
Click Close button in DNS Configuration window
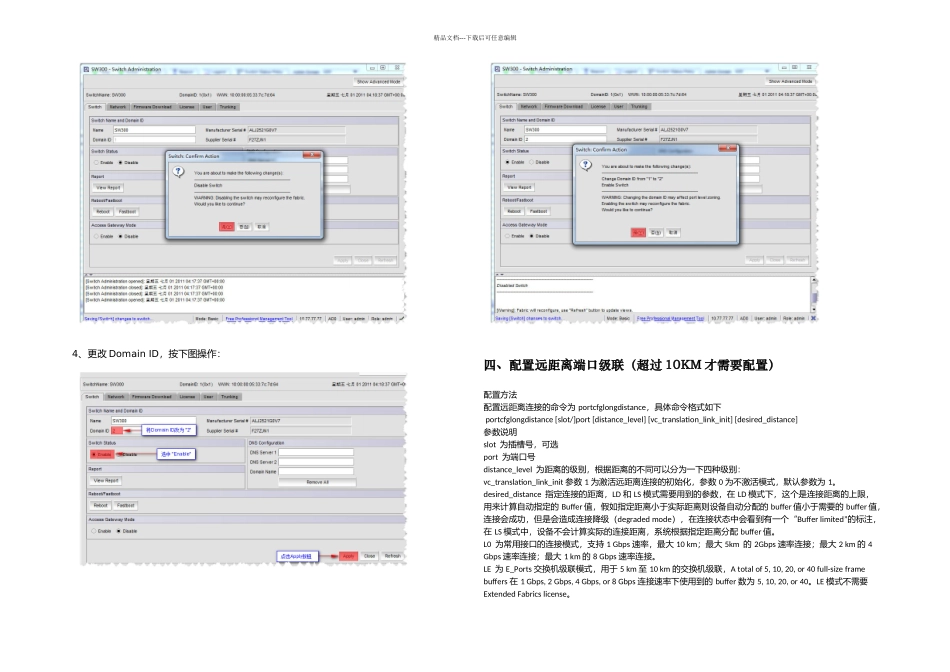coord(370,556)
